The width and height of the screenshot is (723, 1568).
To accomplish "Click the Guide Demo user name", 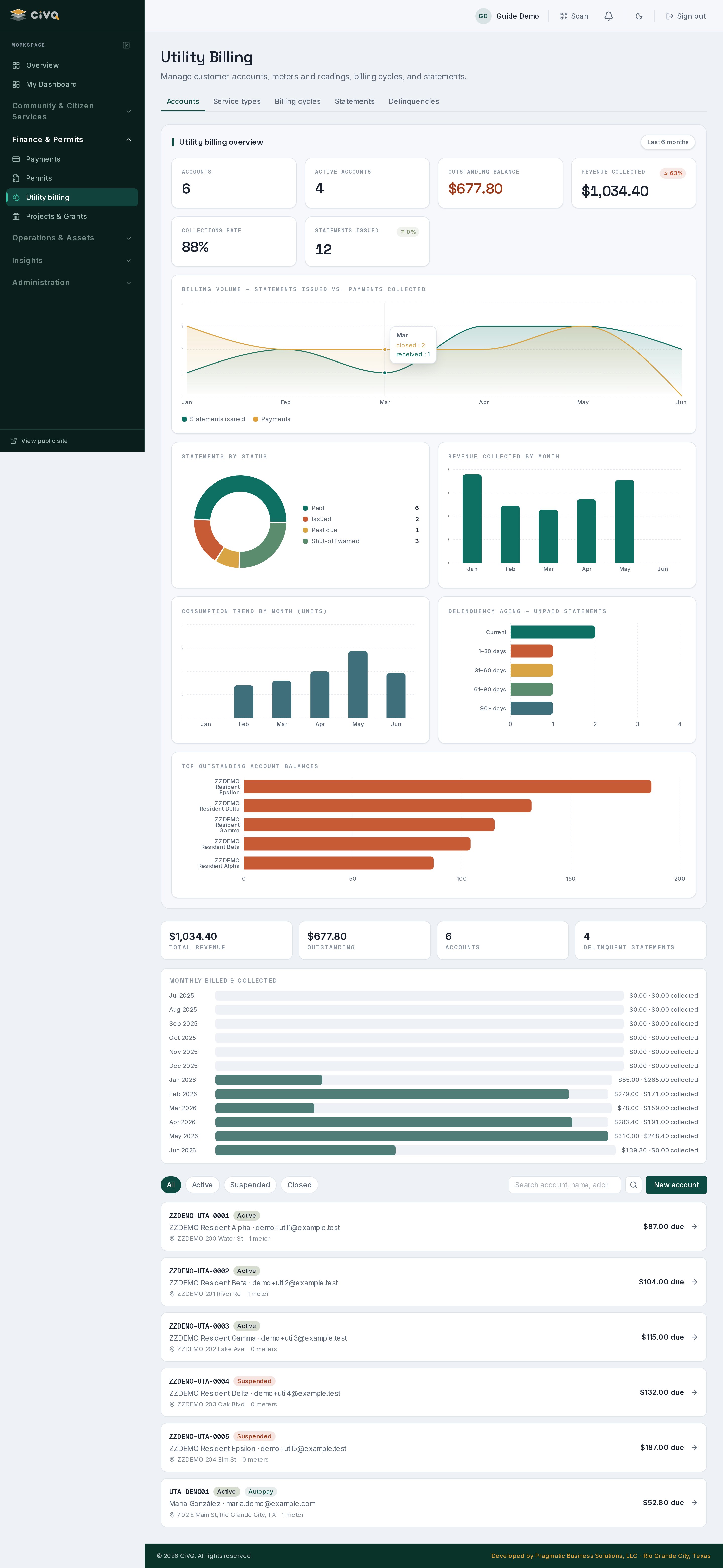I will pyautogui.click(x=517, y=16).
